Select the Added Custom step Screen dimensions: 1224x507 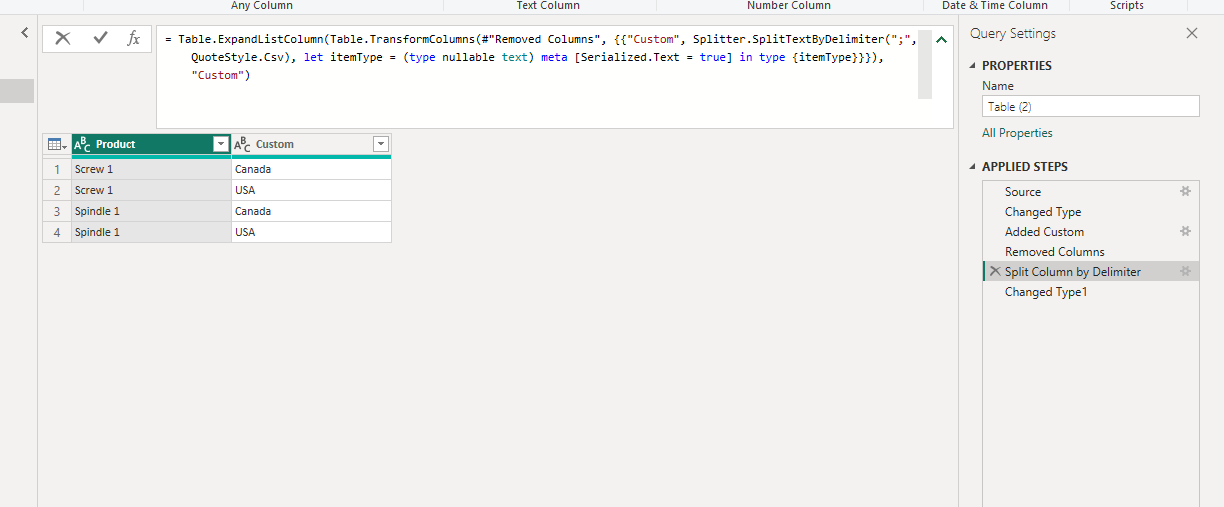coord(1044,232)
